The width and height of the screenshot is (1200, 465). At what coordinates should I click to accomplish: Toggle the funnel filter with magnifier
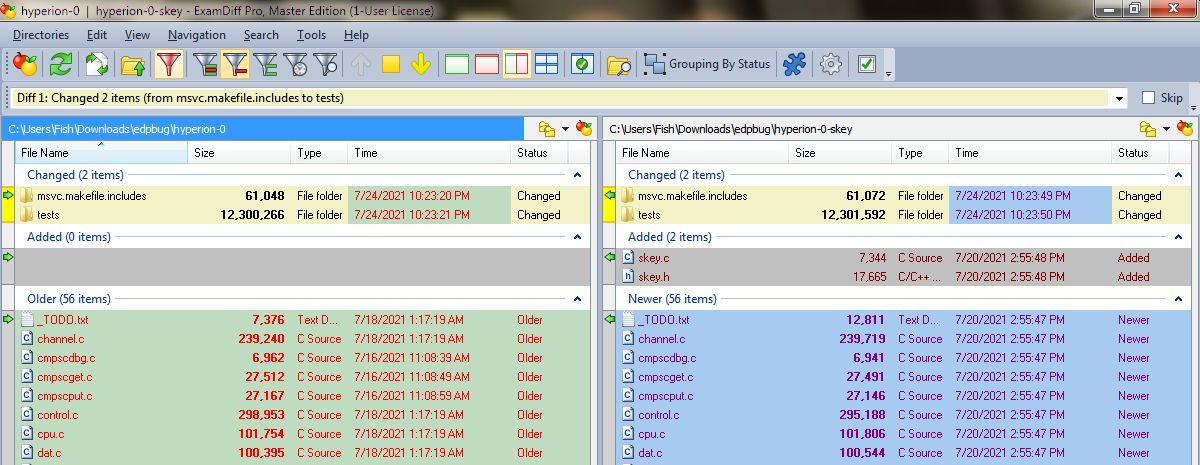coord(326,64)
